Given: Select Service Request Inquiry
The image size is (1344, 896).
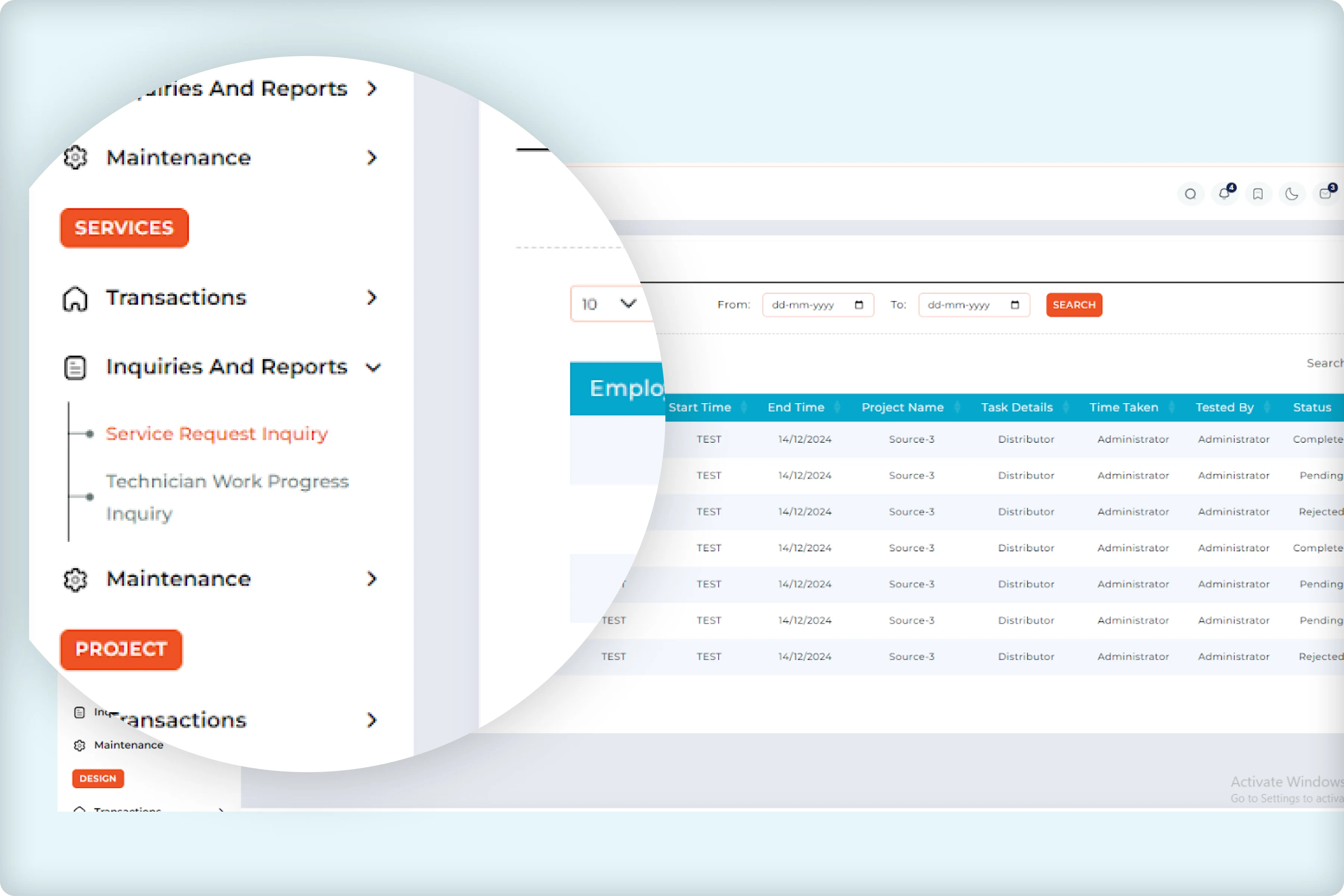Looking at the screenshot, I should pos(217,434).
